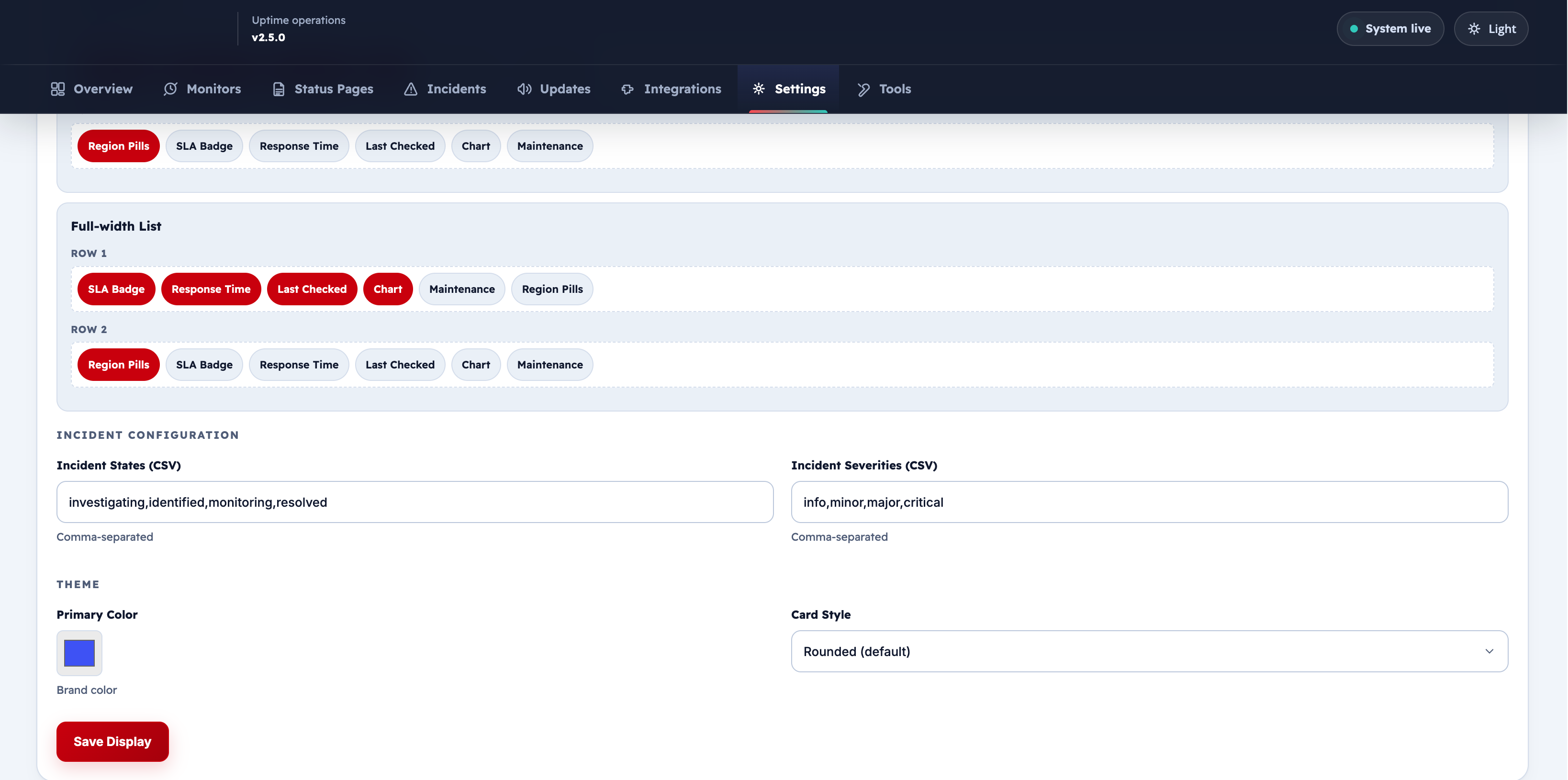Open the Card Style dropdown
The height and width of the screenshot is (780, 1568).
(1149, 651)
